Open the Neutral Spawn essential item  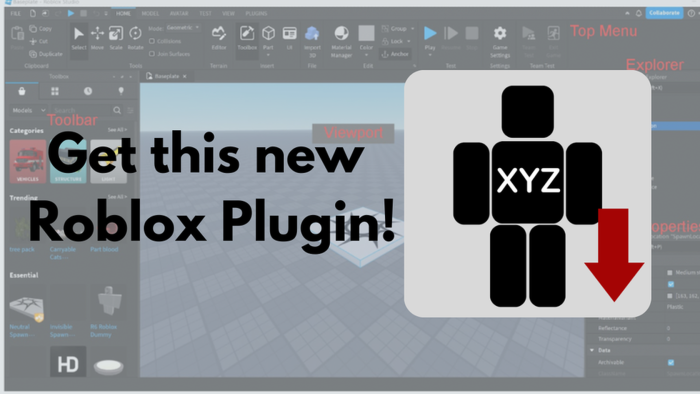click(x=26, y=312)
